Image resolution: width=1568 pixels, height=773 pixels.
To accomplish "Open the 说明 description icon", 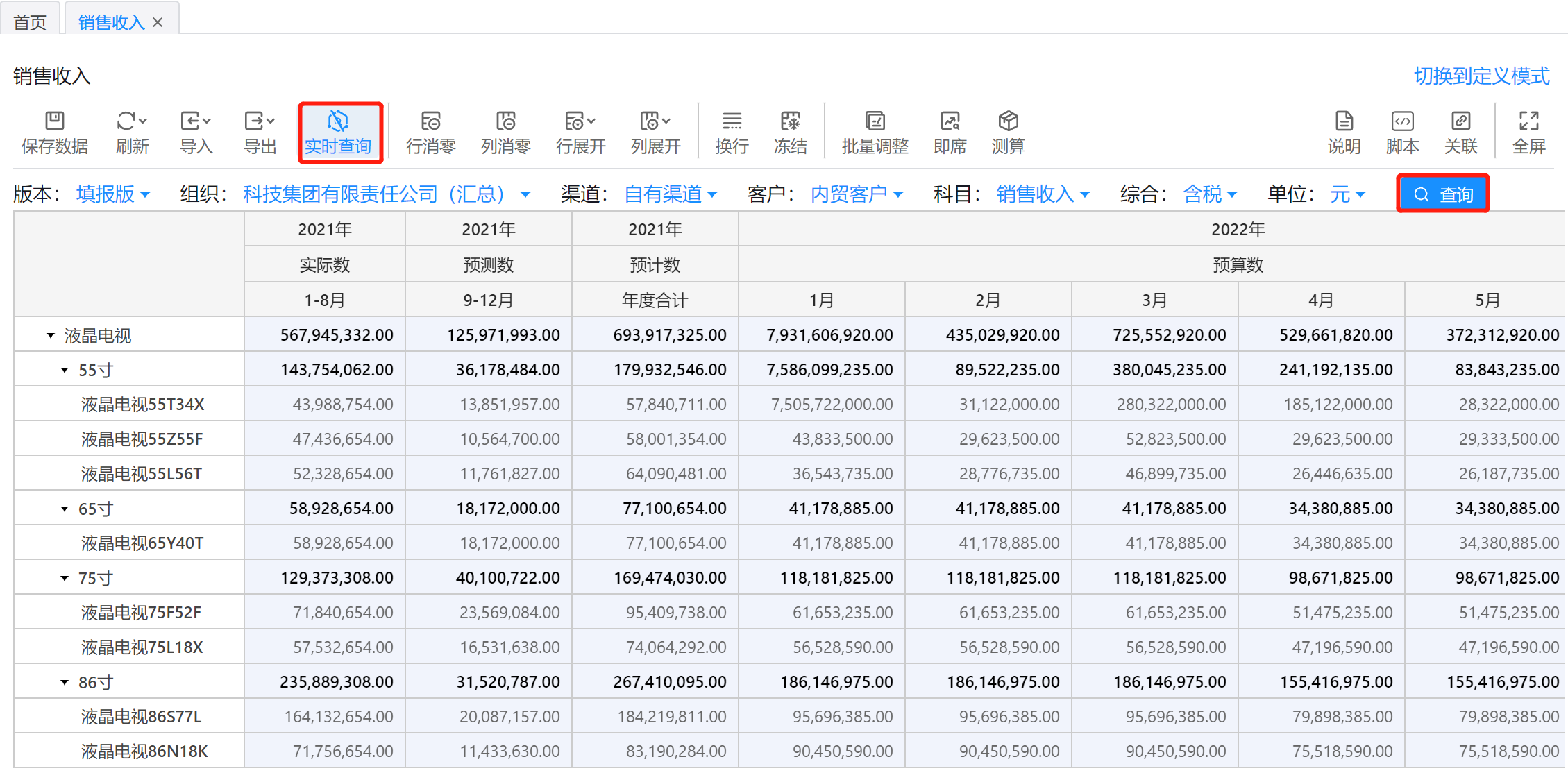I will pos(1344,122).
